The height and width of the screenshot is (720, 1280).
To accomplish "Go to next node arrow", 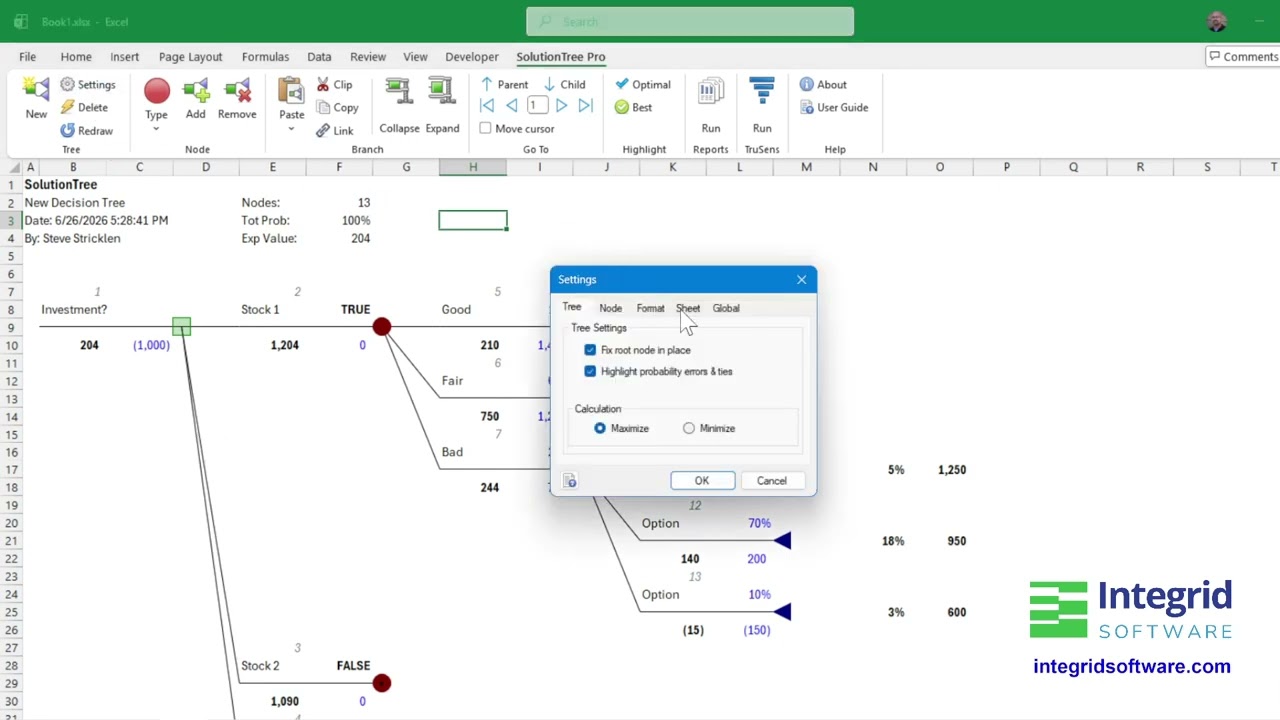I will pos(561,106).
